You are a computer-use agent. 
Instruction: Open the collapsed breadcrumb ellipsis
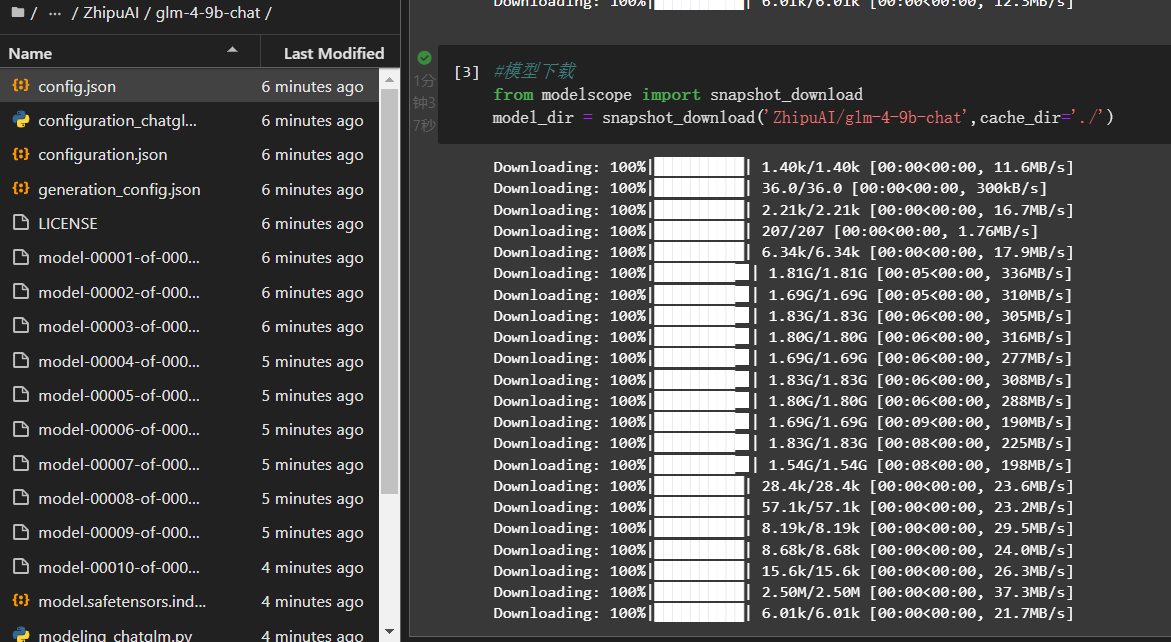[55, 13]
